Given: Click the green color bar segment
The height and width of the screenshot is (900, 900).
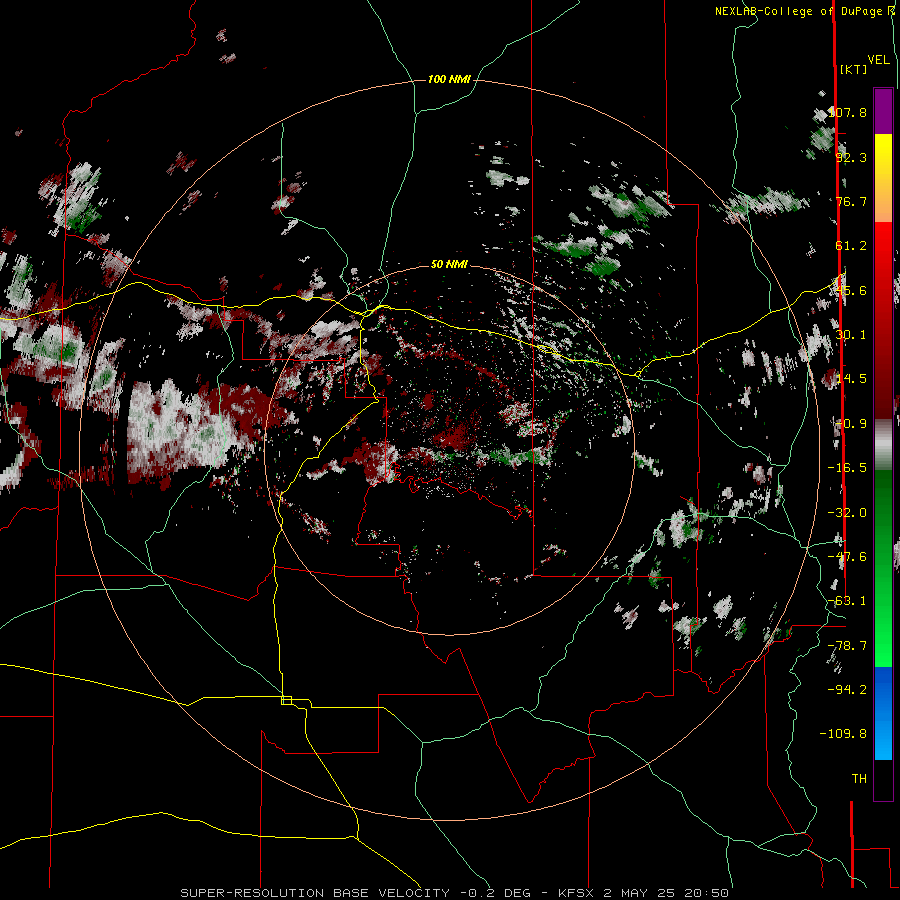Looking at the screenshot, I should pos(883,568).
